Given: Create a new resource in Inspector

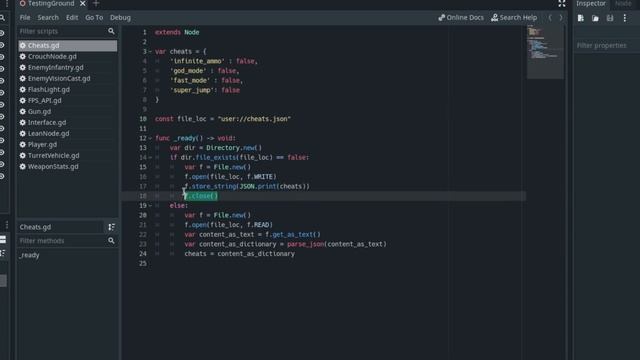Looking at the screenshot, I should [581, 18].
